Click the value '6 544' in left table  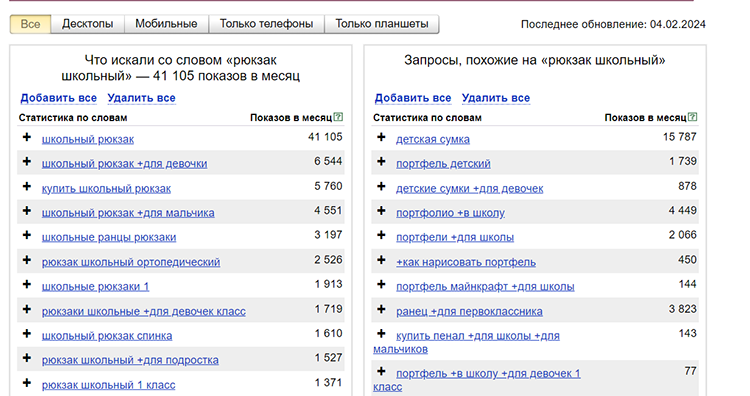coord(328,161)
